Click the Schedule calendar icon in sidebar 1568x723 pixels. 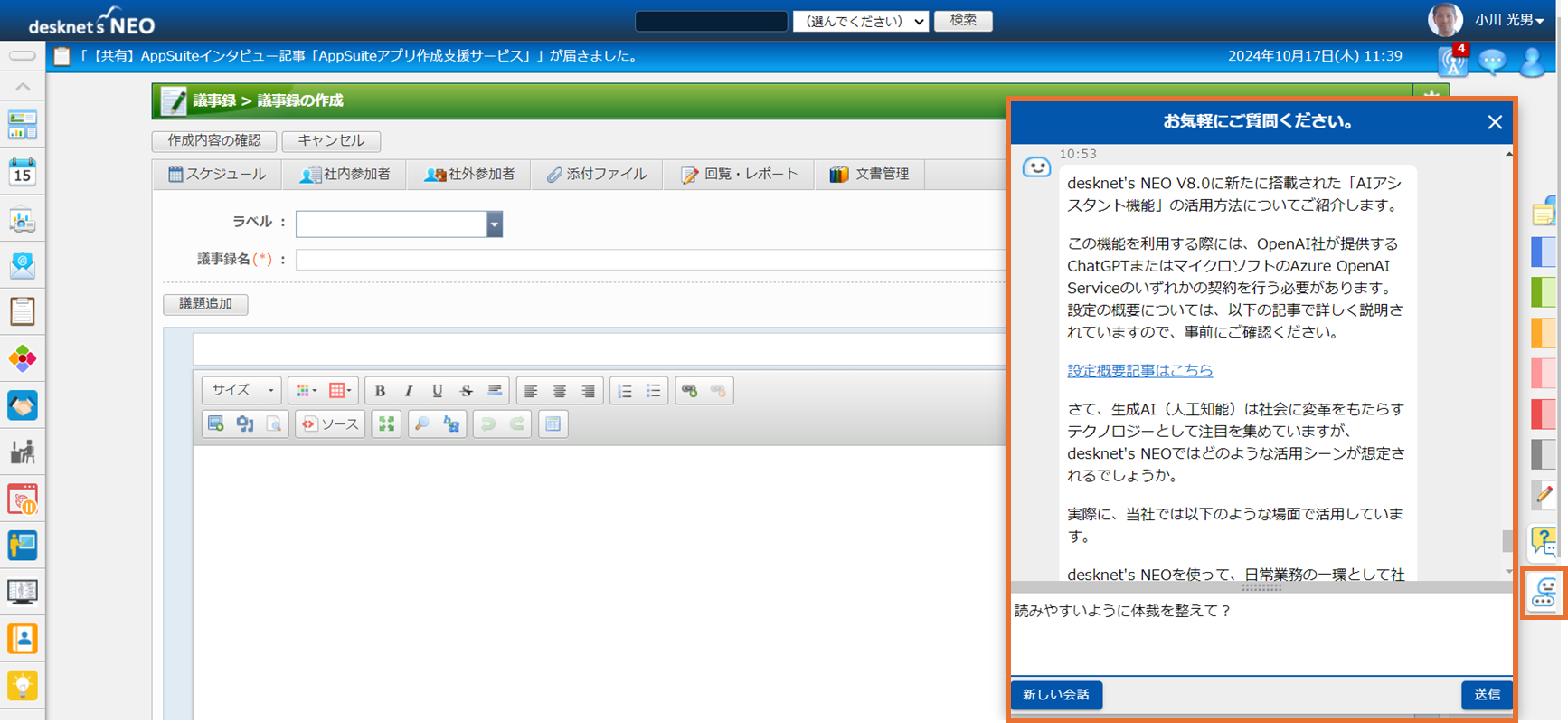click(23, 171)
